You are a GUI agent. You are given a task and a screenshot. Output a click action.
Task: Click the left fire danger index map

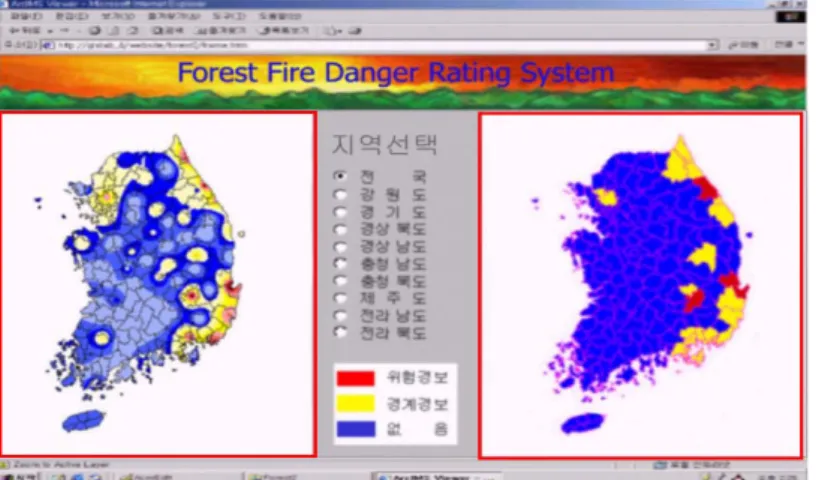click(157, 284)
